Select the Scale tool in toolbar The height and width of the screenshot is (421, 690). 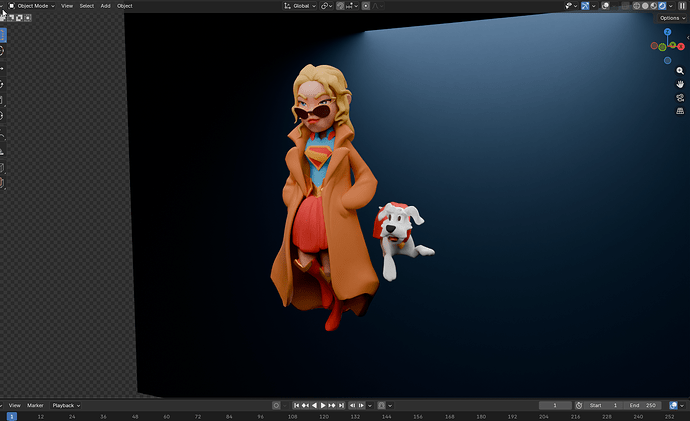pyautogui.click(x=2, y=100)
